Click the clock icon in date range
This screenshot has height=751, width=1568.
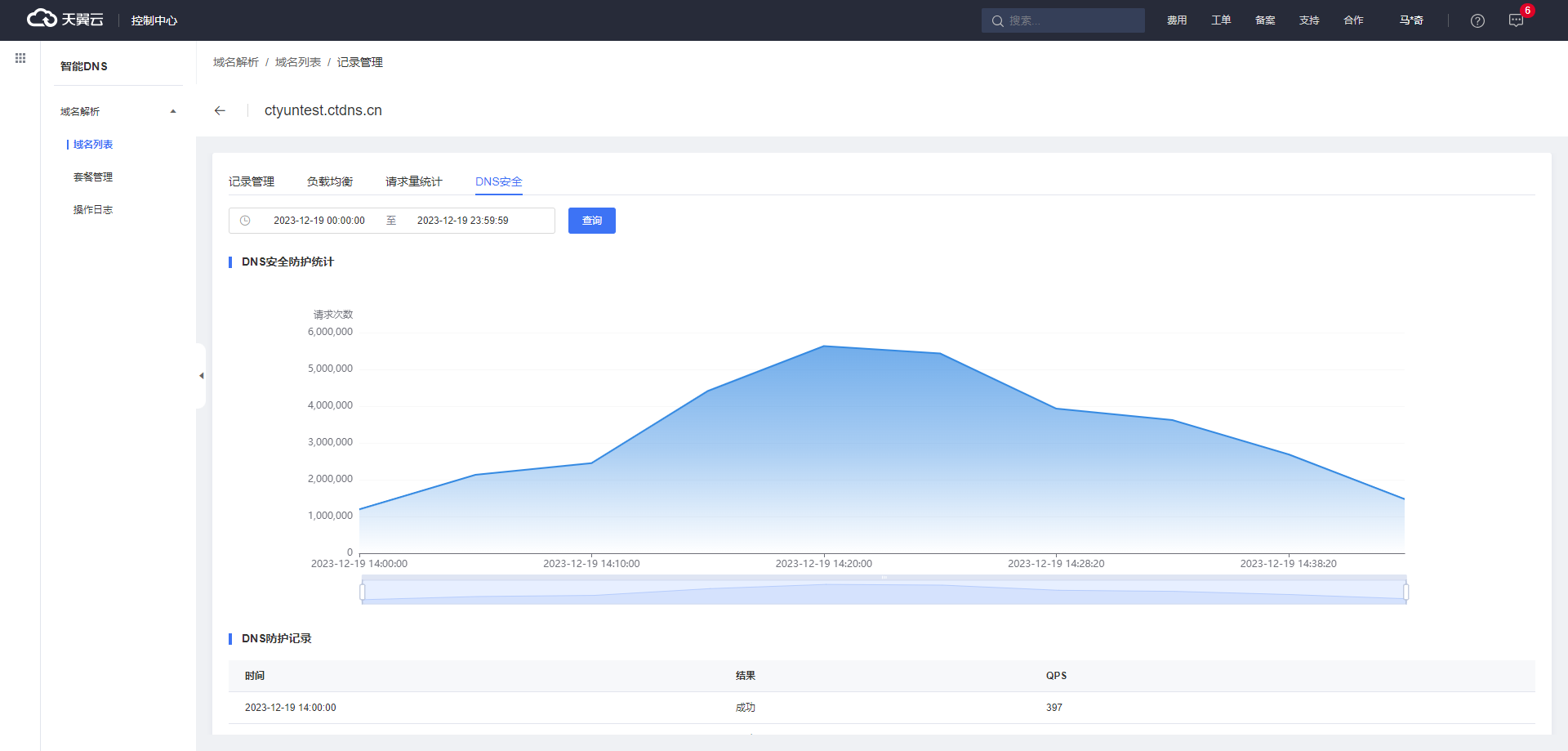[245, 221]
